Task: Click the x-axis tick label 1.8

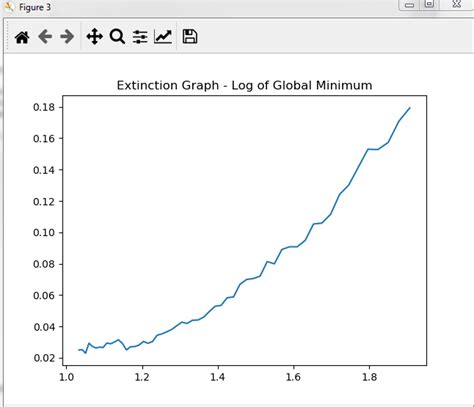Action: pos(369,377)
